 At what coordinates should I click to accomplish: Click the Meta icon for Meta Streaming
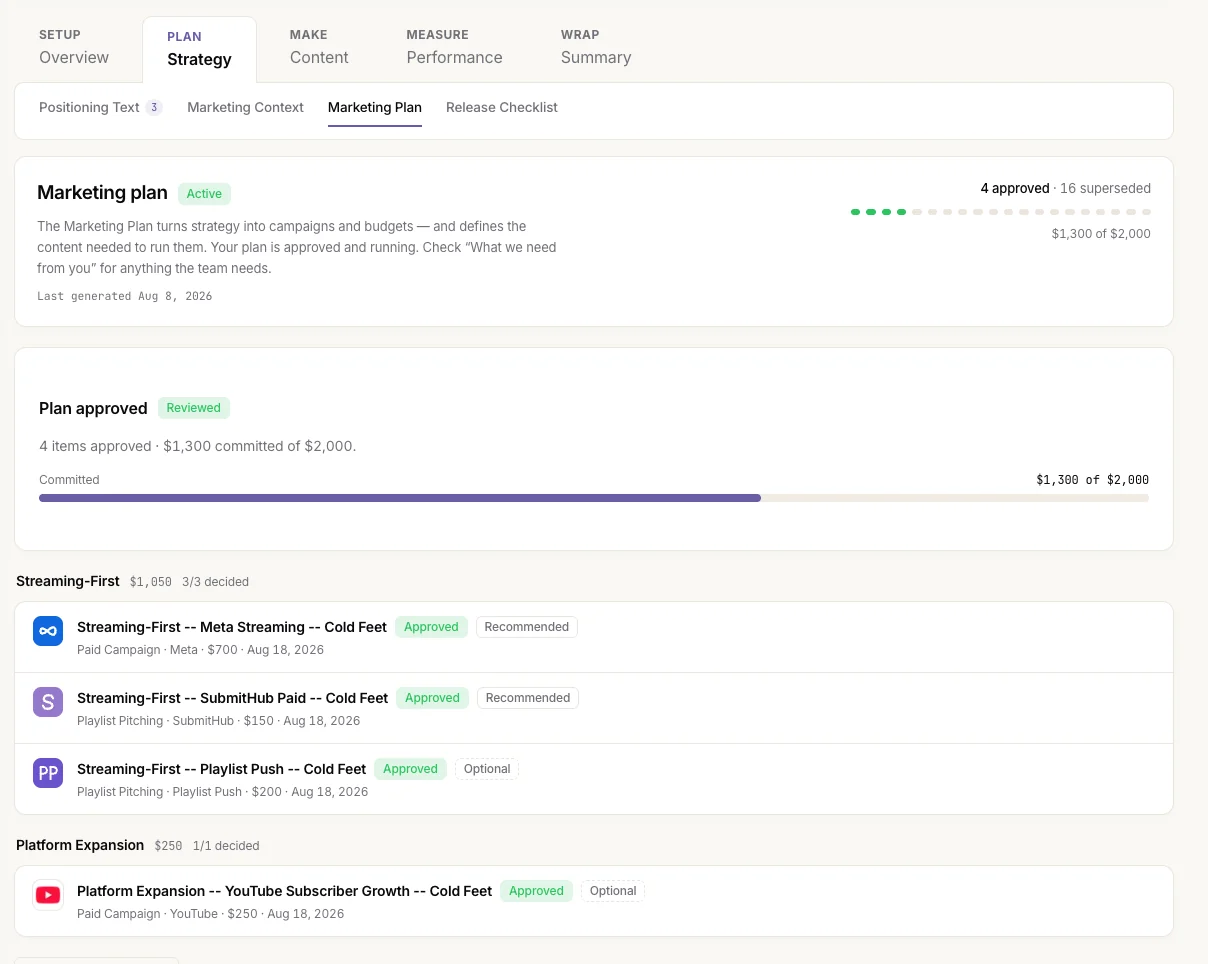[48, 631]
